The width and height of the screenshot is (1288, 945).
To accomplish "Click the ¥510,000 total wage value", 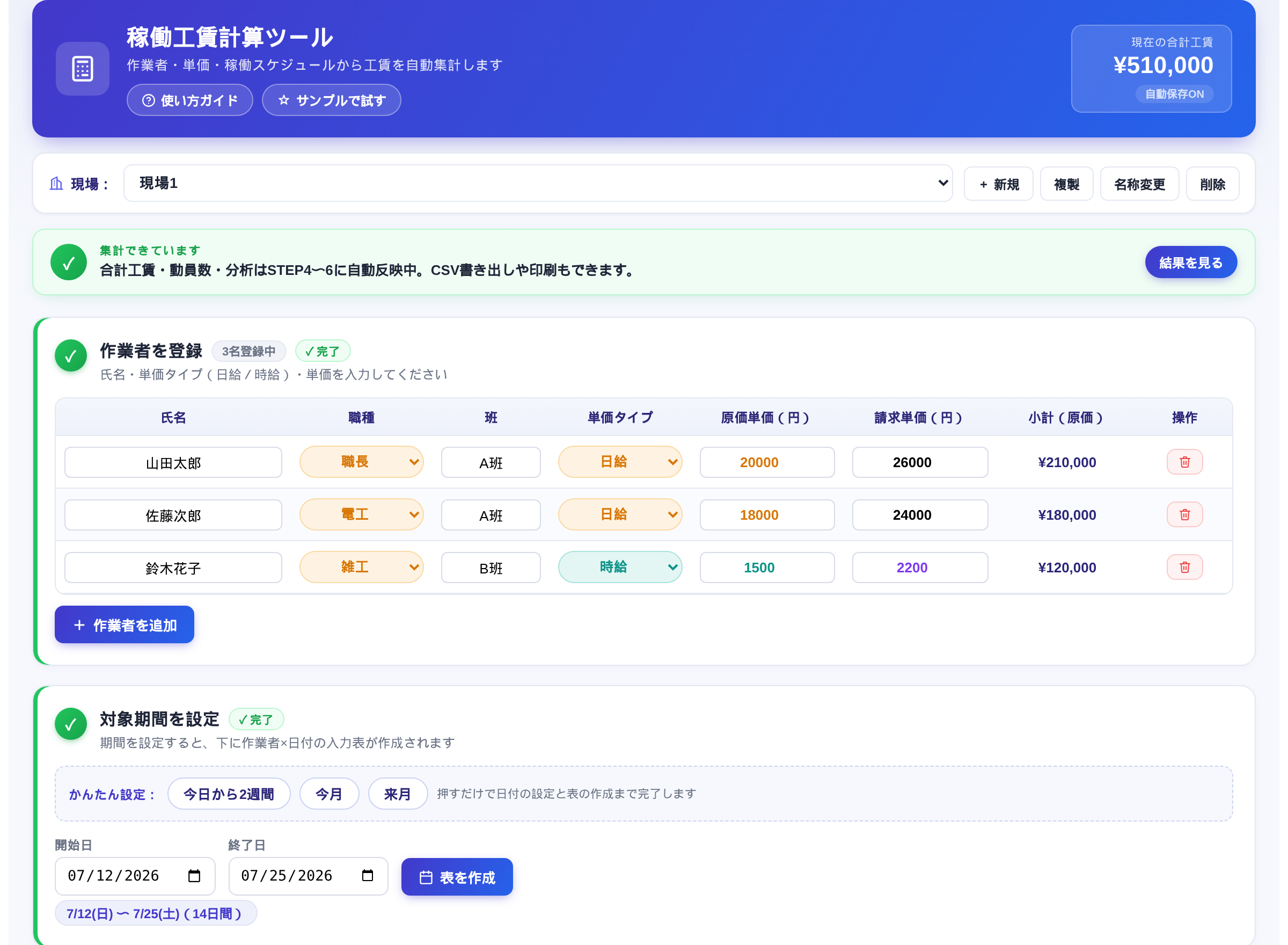I will 1163,65.
